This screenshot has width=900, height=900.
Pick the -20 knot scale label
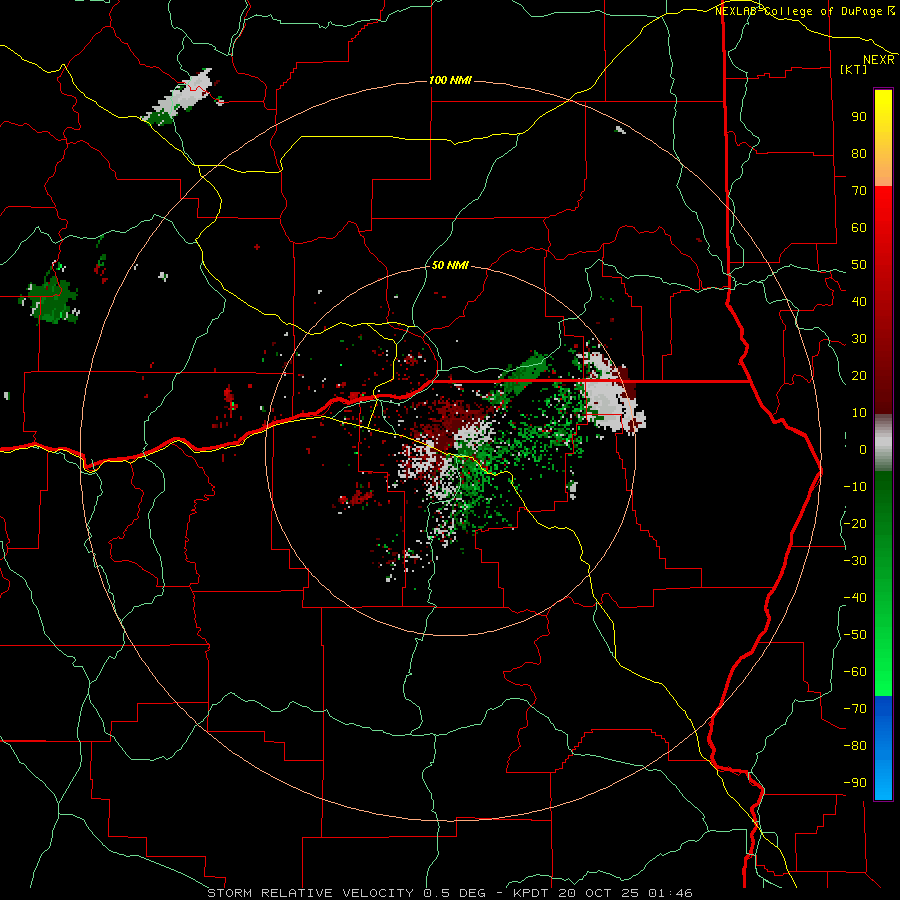coord(855,524)
